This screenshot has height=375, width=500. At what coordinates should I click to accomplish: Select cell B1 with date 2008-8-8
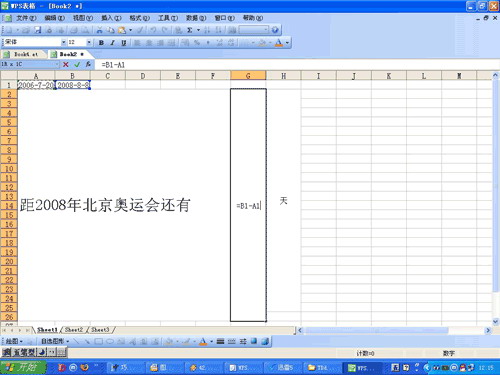73,85
